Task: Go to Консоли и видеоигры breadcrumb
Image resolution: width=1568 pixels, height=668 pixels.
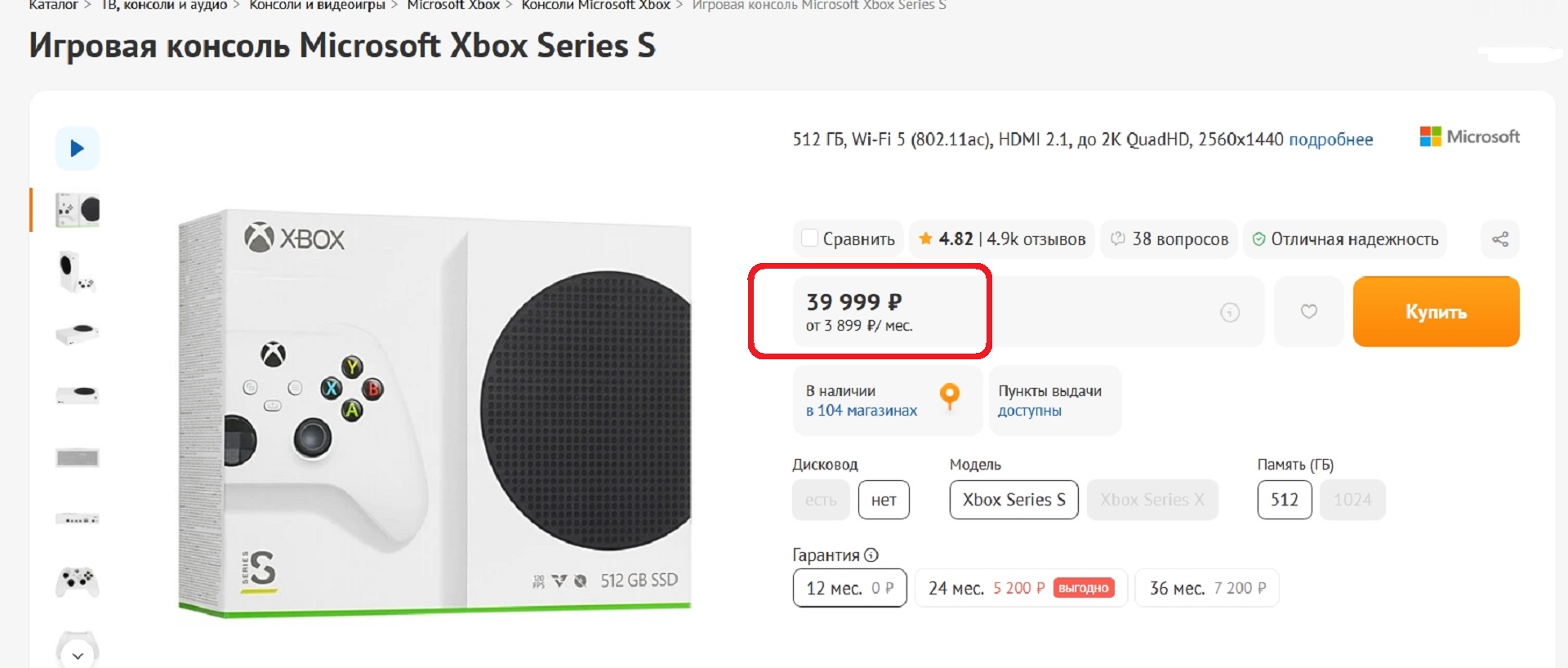Action: [317, 5]
